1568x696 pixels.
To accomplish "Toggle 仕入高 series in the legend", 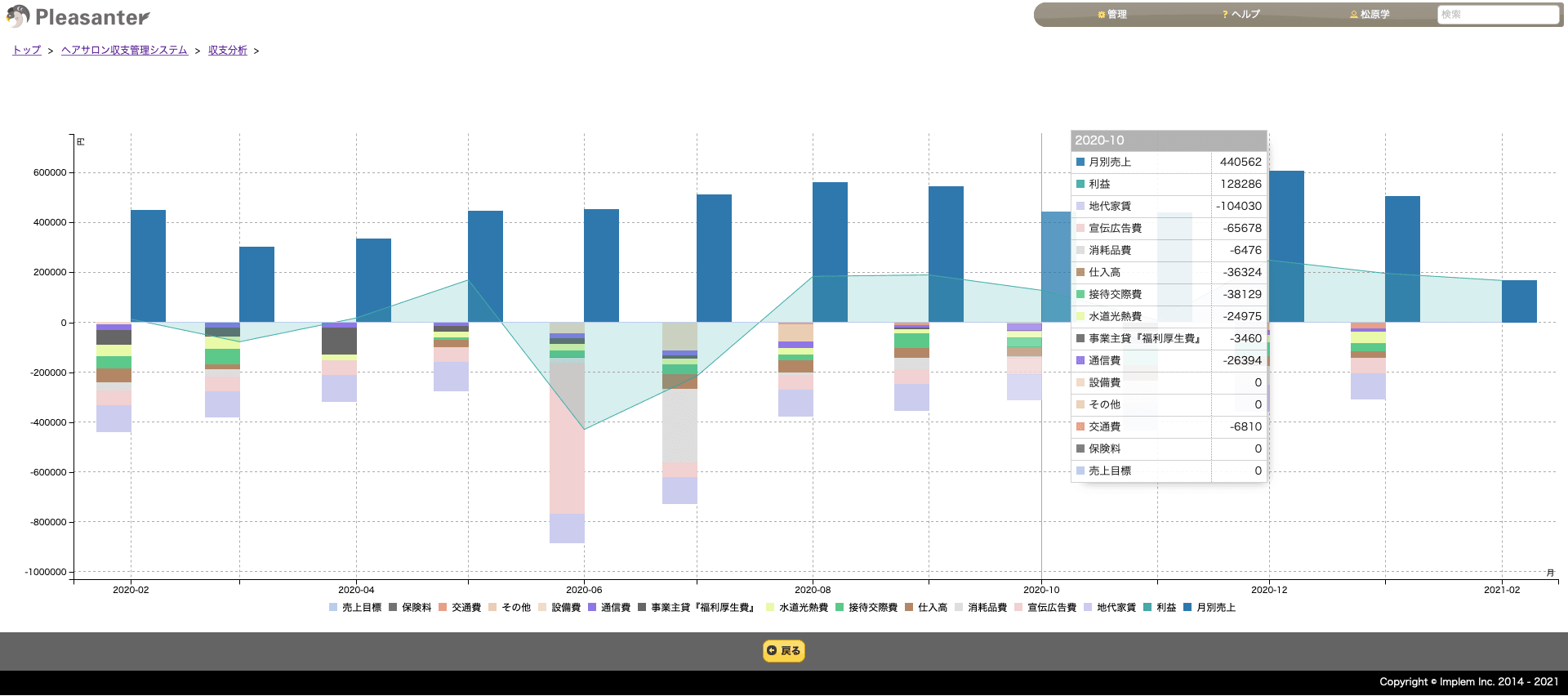I will coord(926,608).
